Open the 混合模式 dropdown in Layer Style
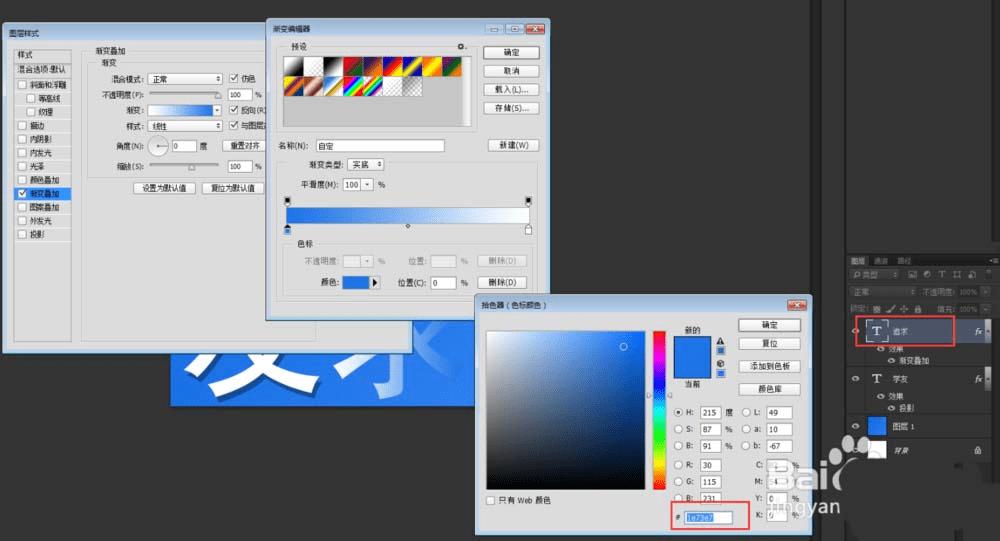The height and width of the screenshot is (541, 1000). 185,79
